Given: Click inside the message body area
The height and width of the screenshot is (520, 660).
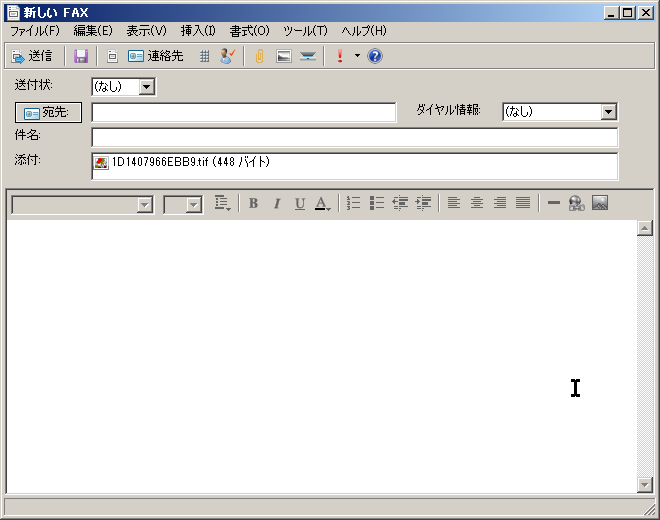Looking at the screenshot, I should (x=322, y=356).
